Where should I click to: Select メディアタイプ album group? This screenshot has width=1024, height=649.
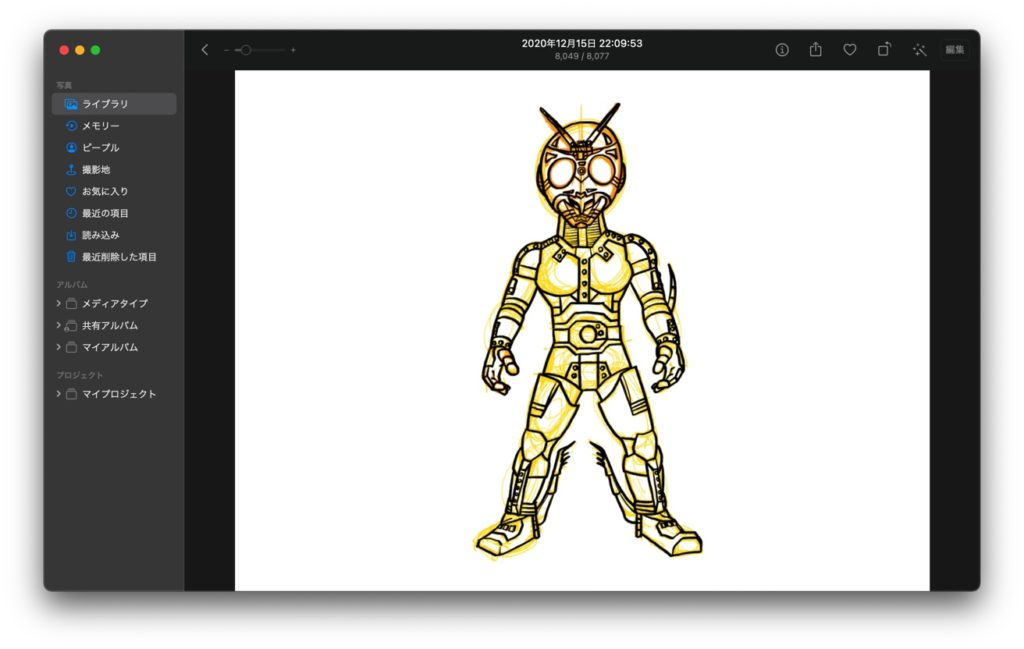pyautogui.click(x=114, y=303)
